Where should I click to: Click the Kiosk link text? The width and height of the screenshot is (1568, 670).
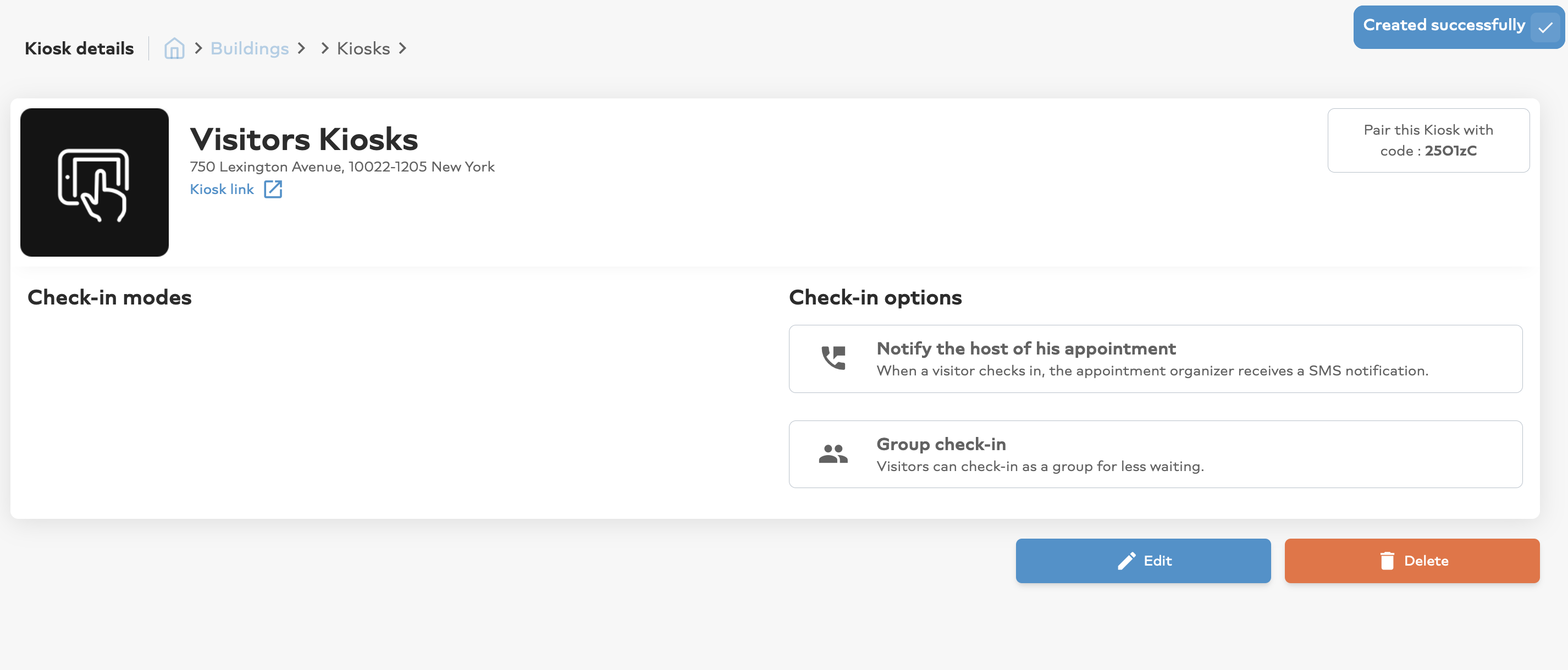[x=222, y=189]
